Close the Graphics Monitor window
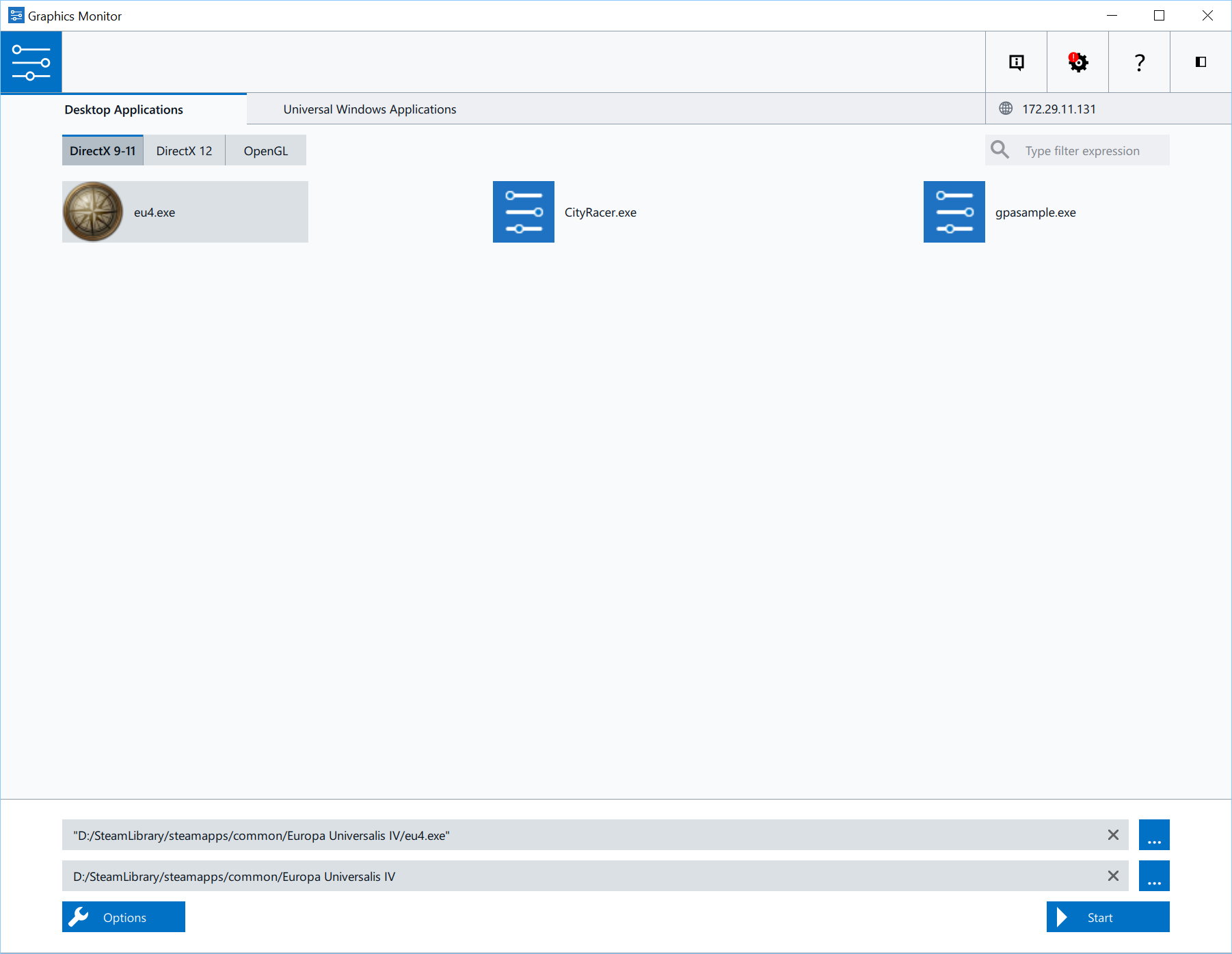 [1207, 16]
